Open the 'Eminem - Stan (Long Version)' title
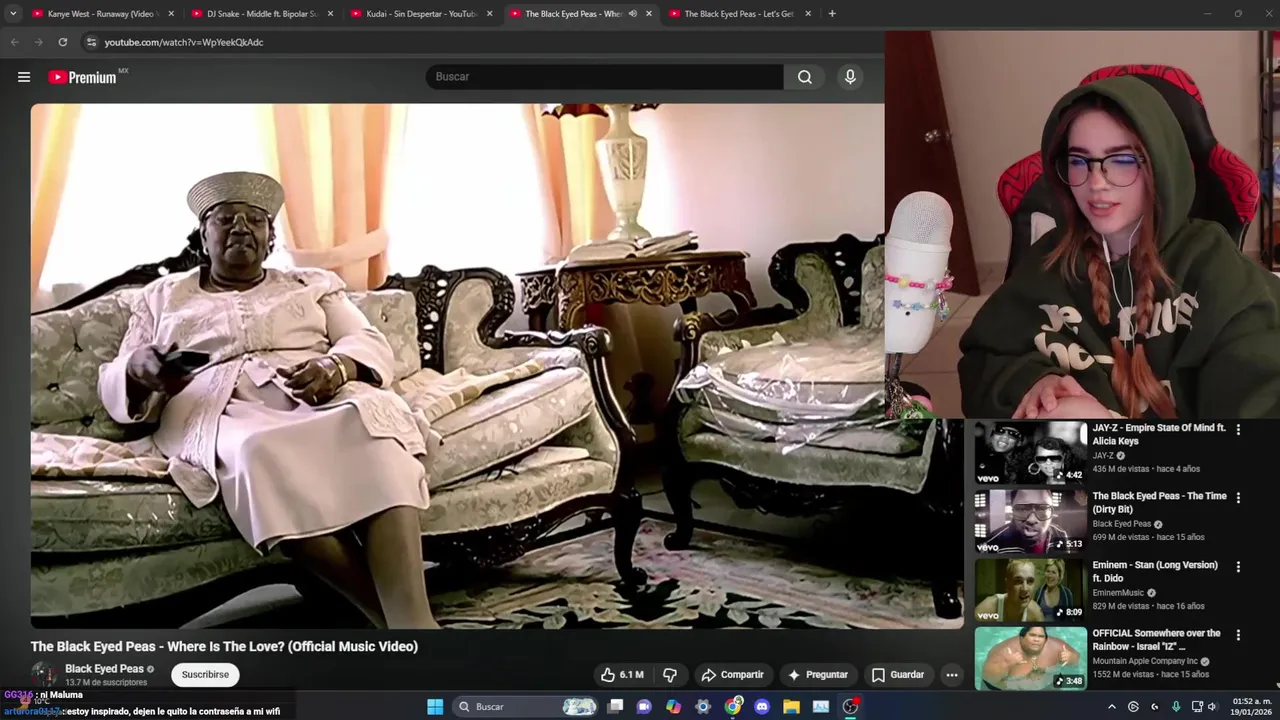This screenshot has height=720, width=1280. click(x=1155, y=571)
